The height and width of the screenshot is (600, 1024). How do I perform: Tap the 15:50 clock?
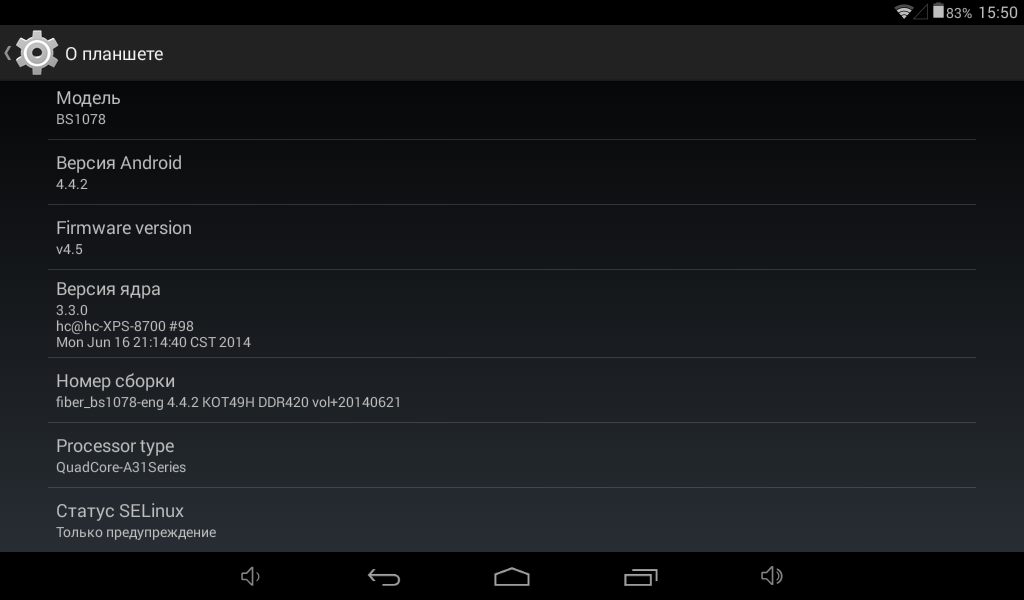998,12
